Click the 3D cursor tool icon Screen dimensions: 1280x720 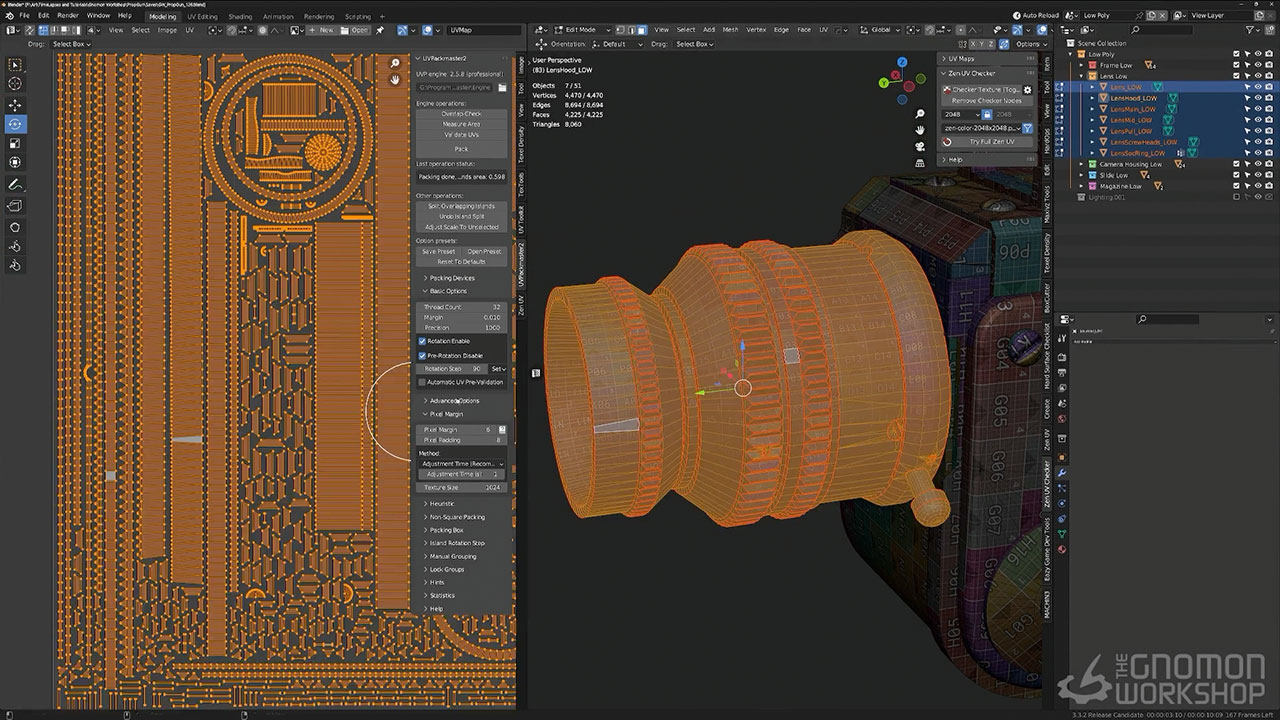tap(15, 85)
